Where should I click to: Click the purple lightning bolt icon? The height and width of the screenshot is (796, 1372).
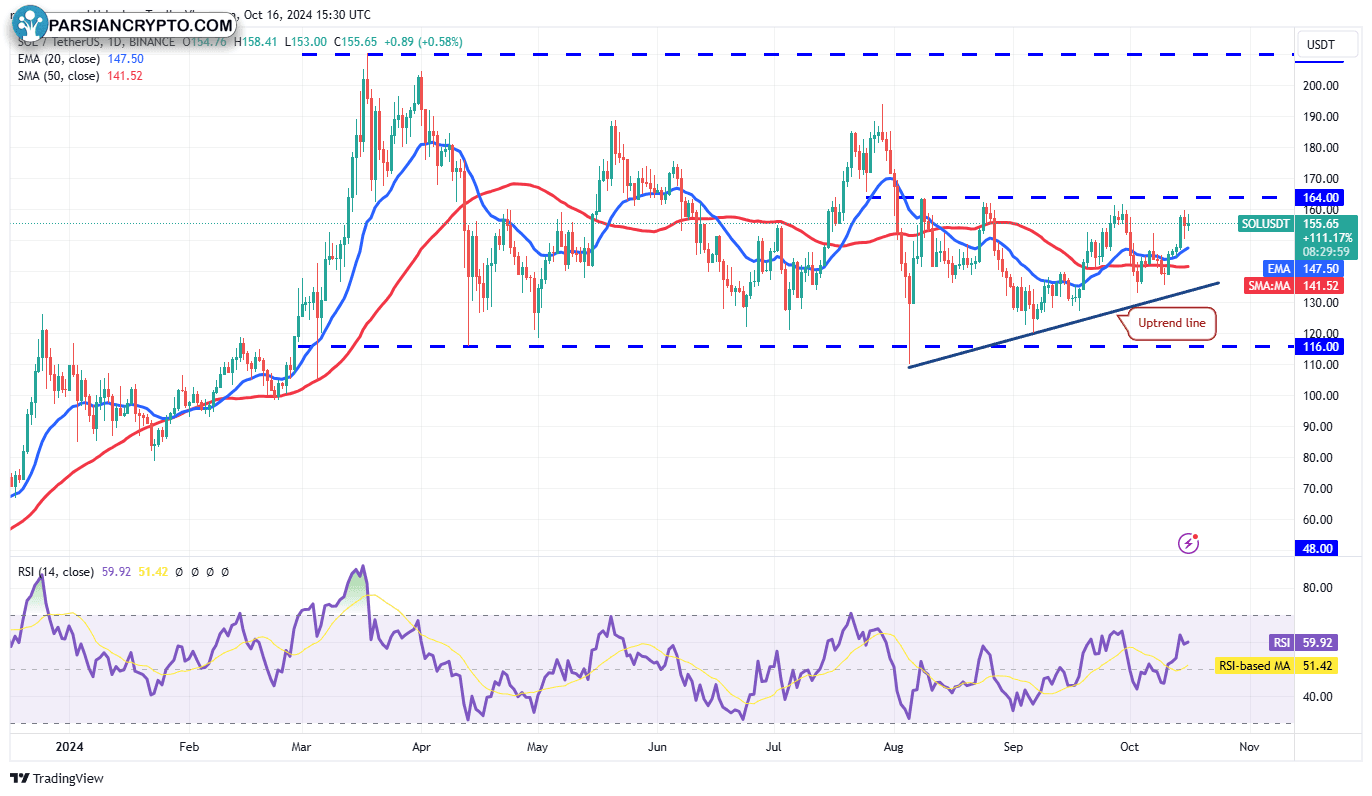tap(1189, 543)
